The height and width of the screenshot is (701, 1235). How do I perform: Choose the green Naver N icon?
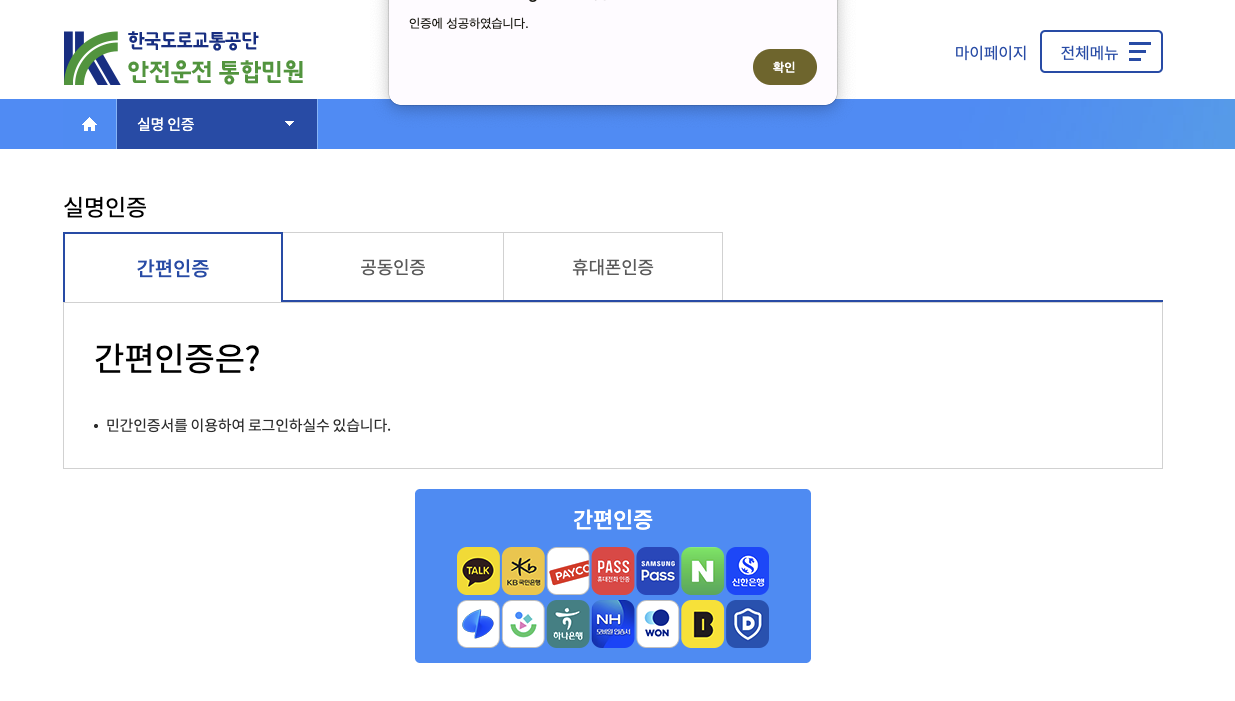(x=702, y=571)
